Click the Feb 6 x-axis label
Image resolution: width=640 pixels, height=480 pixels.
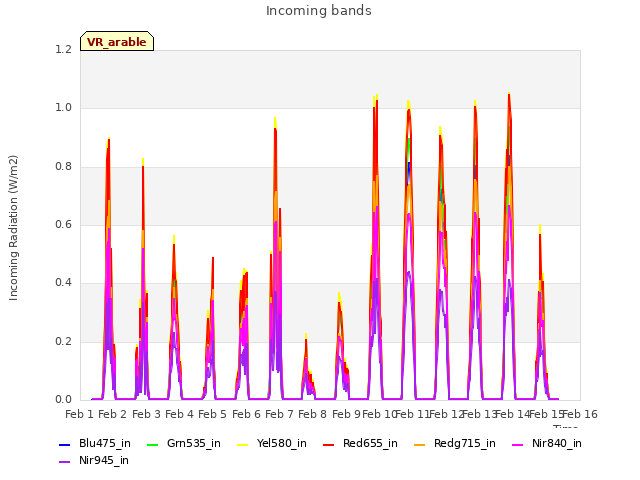tap(246, 414)
